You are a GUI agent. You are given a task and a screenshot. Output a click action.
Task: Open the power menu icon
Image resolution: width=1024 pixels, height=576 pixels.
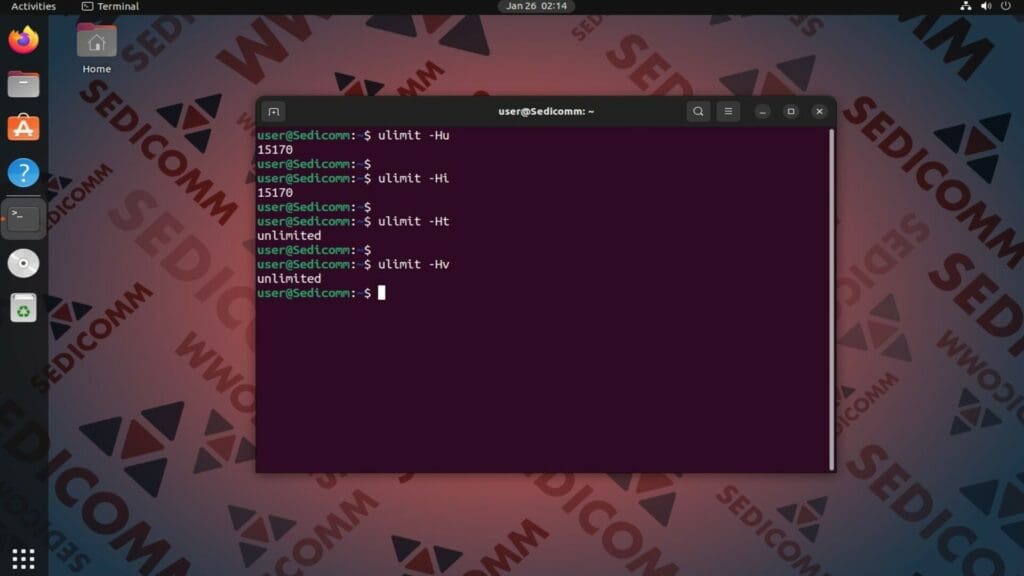(1006, 6)
